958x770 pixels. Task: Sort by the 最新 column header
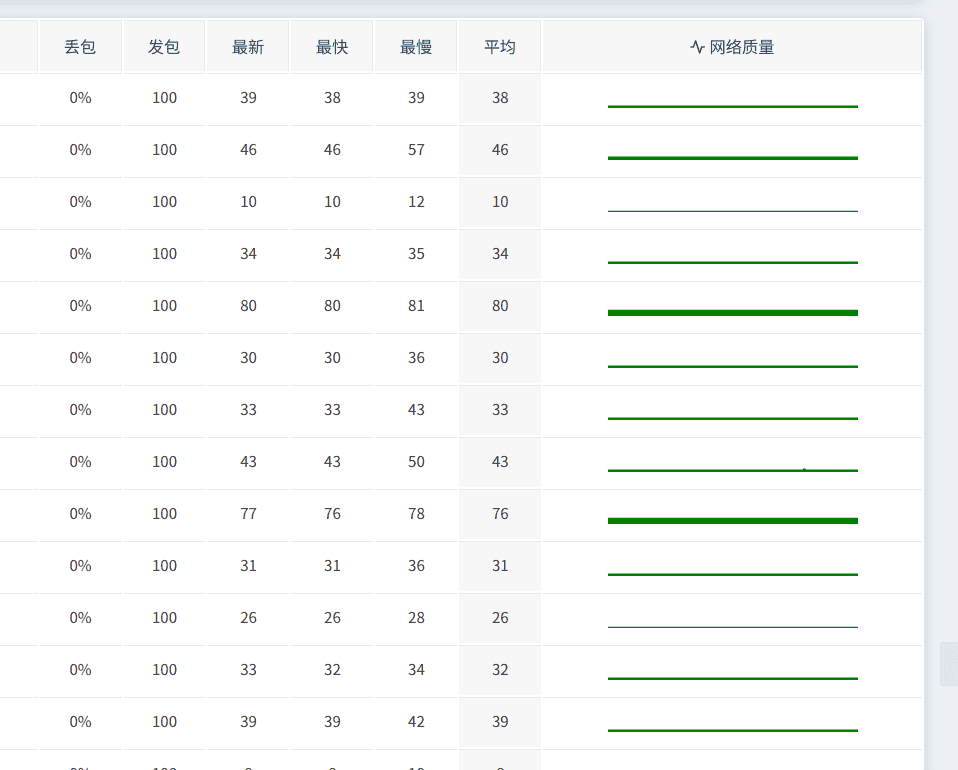tap(248, 47)
